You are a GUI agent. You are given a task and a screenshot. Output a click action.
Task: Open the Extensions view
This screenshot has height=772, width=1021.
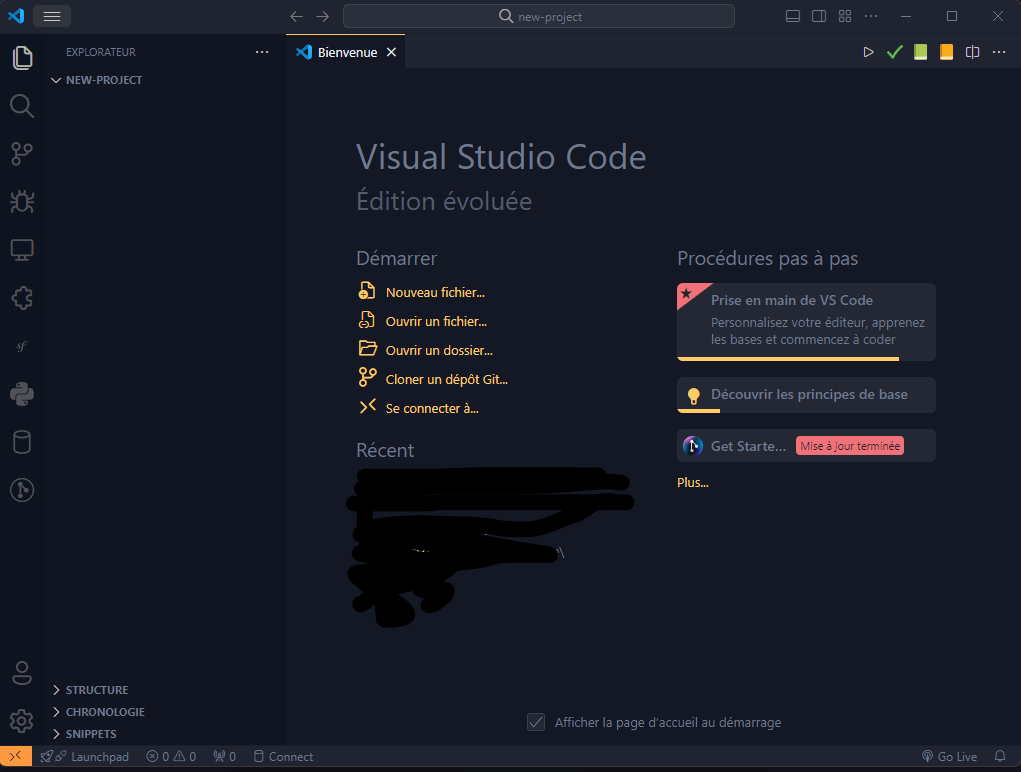22,298
